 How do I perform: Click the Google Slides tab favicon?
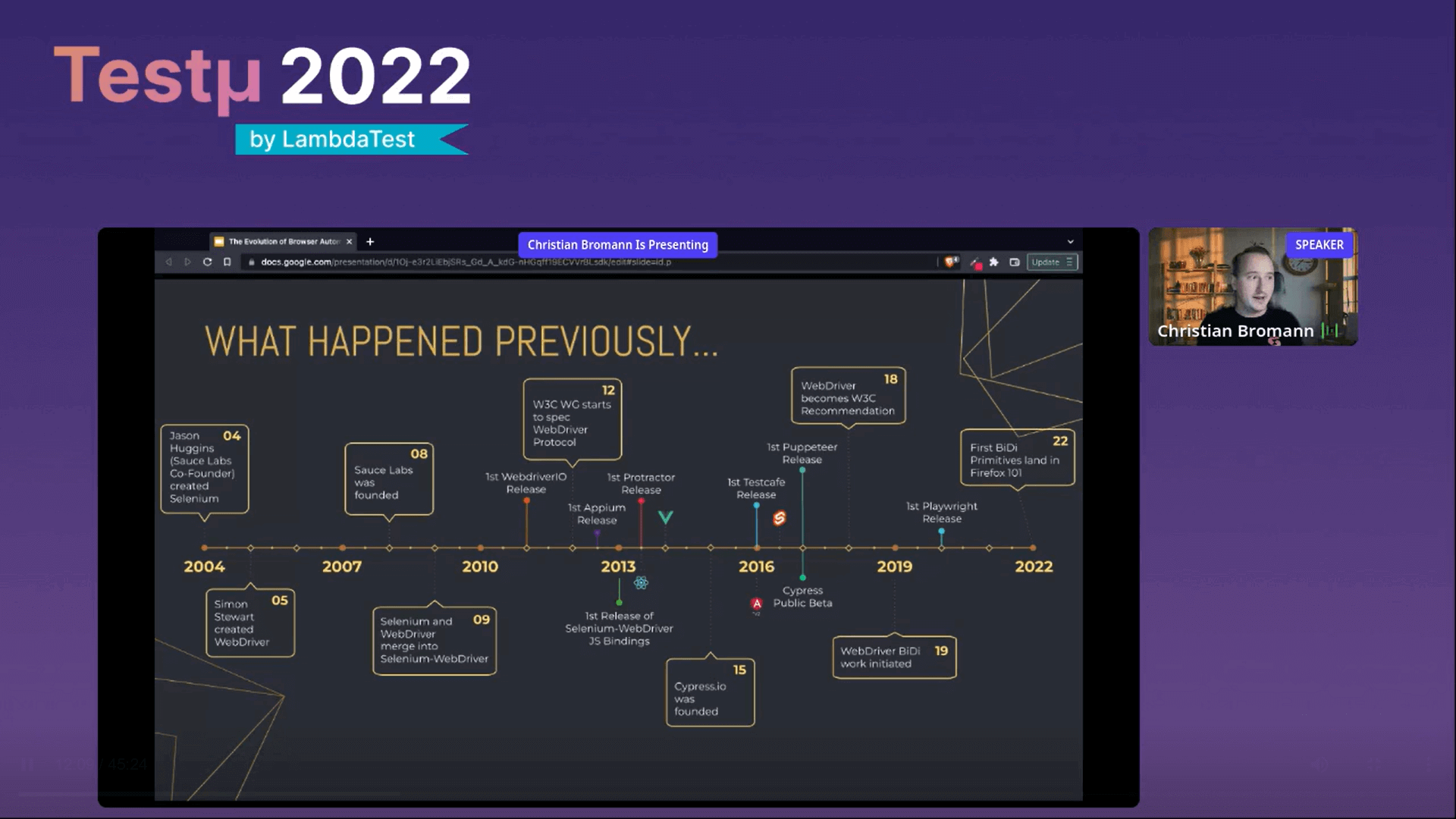point(219,242)
